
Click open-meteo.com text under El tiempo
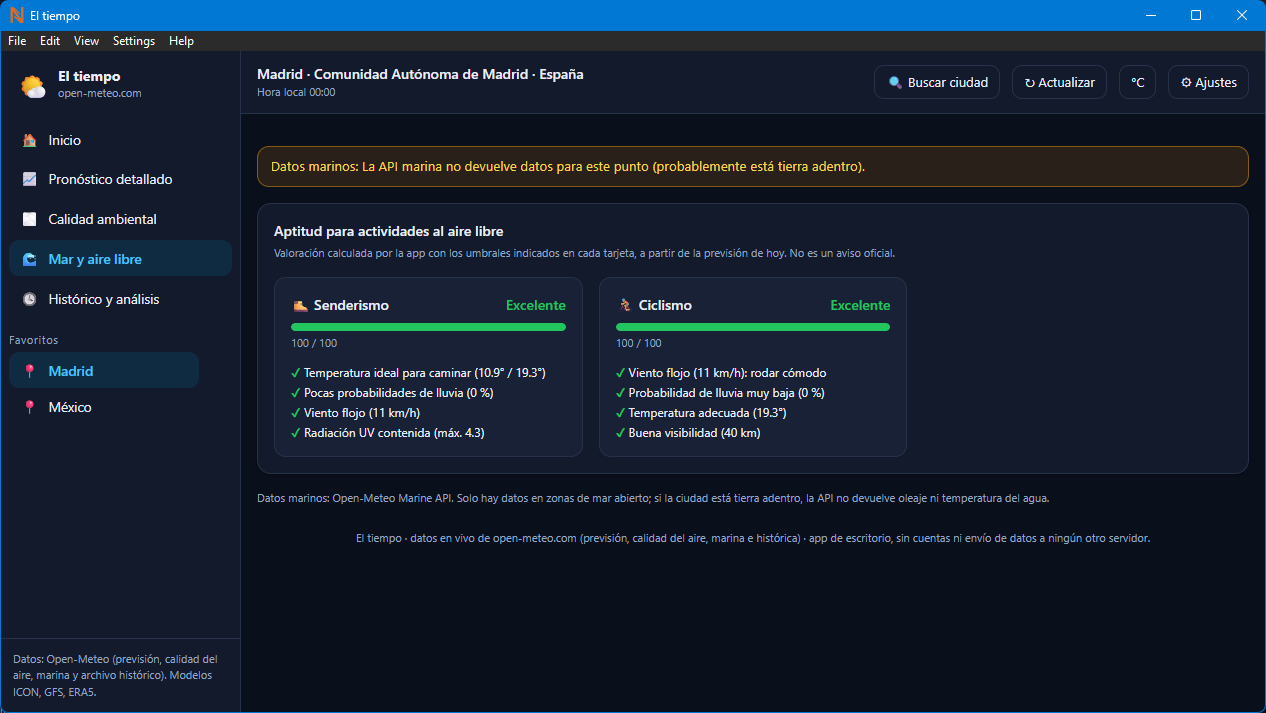coord(100,93)
